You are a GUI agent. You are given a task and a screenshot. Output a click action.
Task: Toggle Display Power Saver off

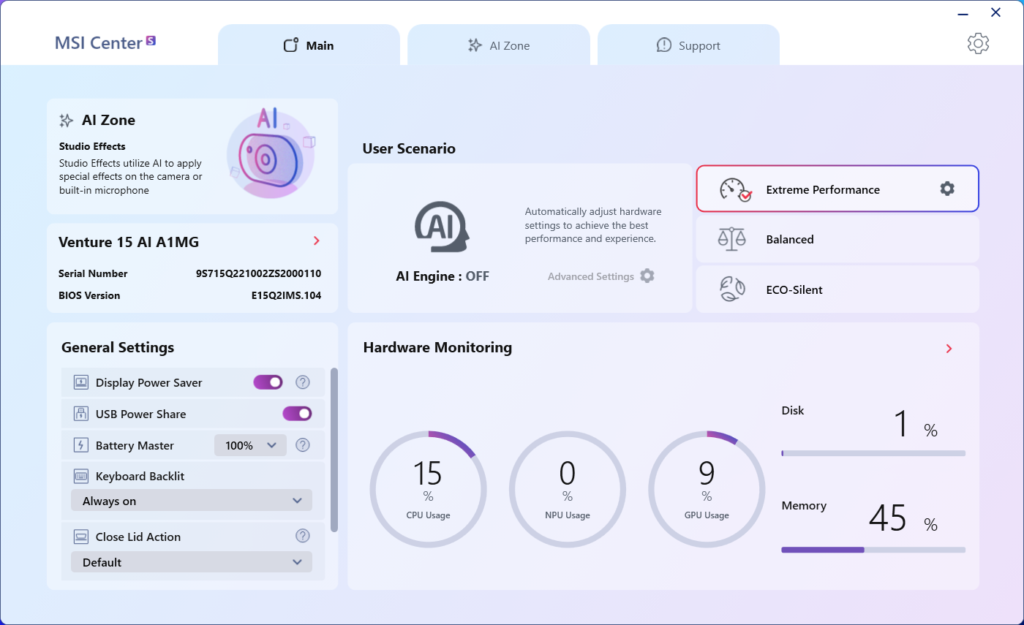268,382
